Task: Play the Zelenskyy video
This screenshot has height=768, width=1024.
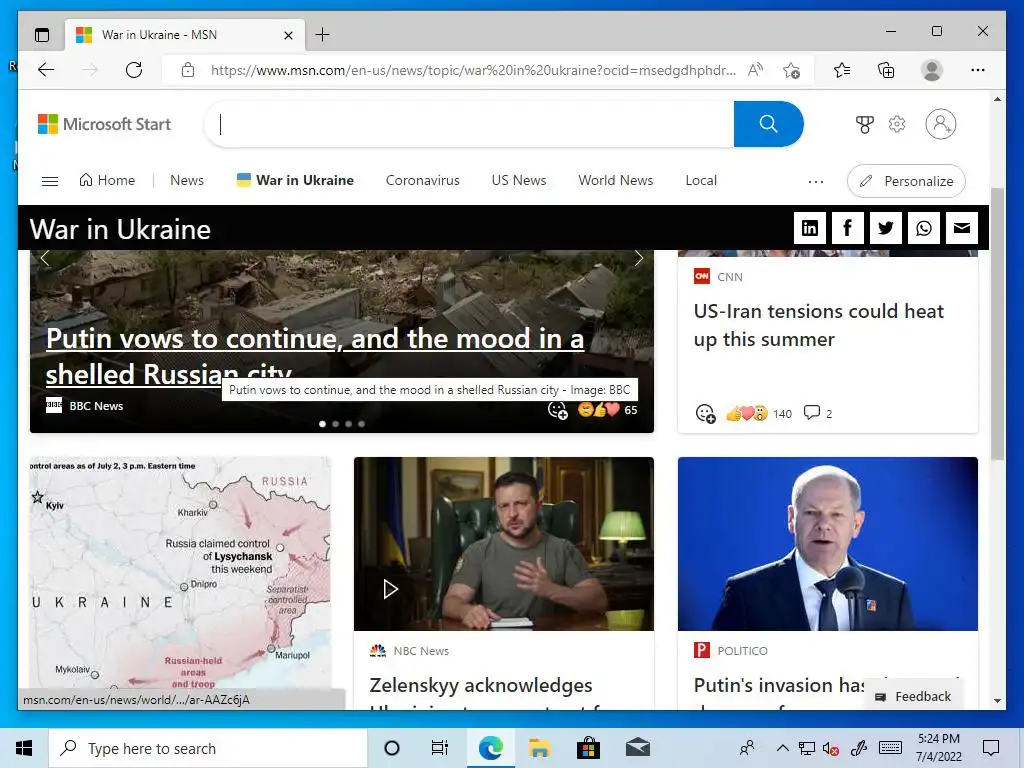Action: (x=390, y=589)
